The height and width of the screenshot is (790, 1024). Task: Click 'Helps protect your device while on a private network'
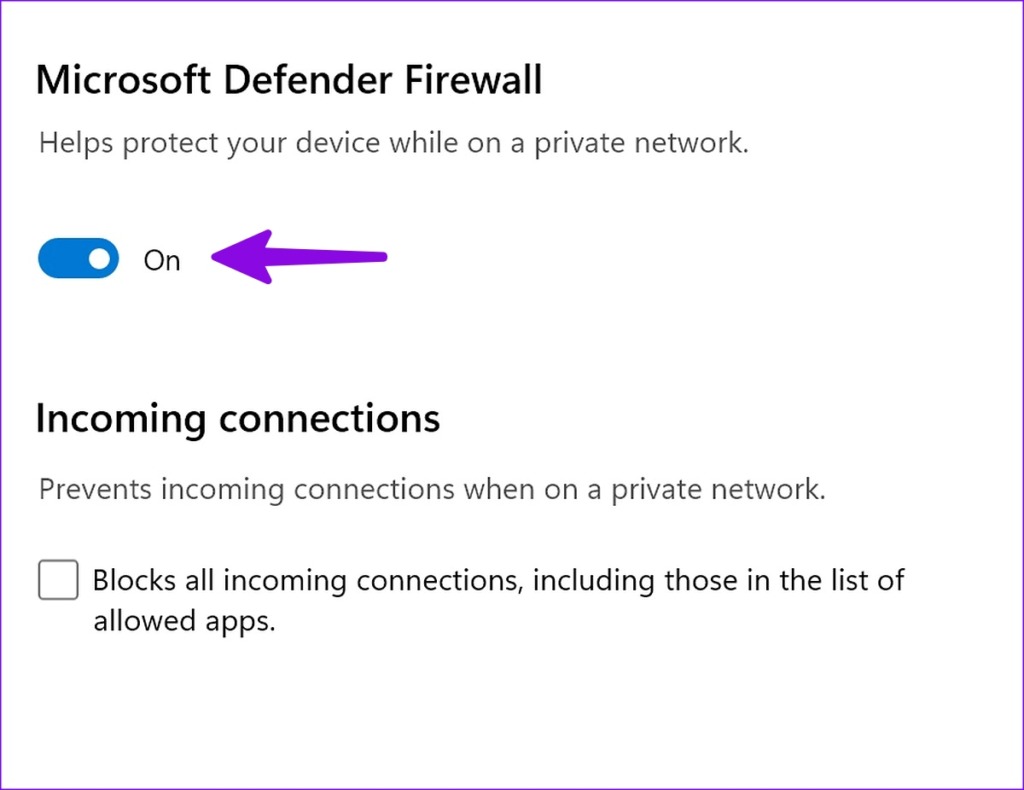393,142
